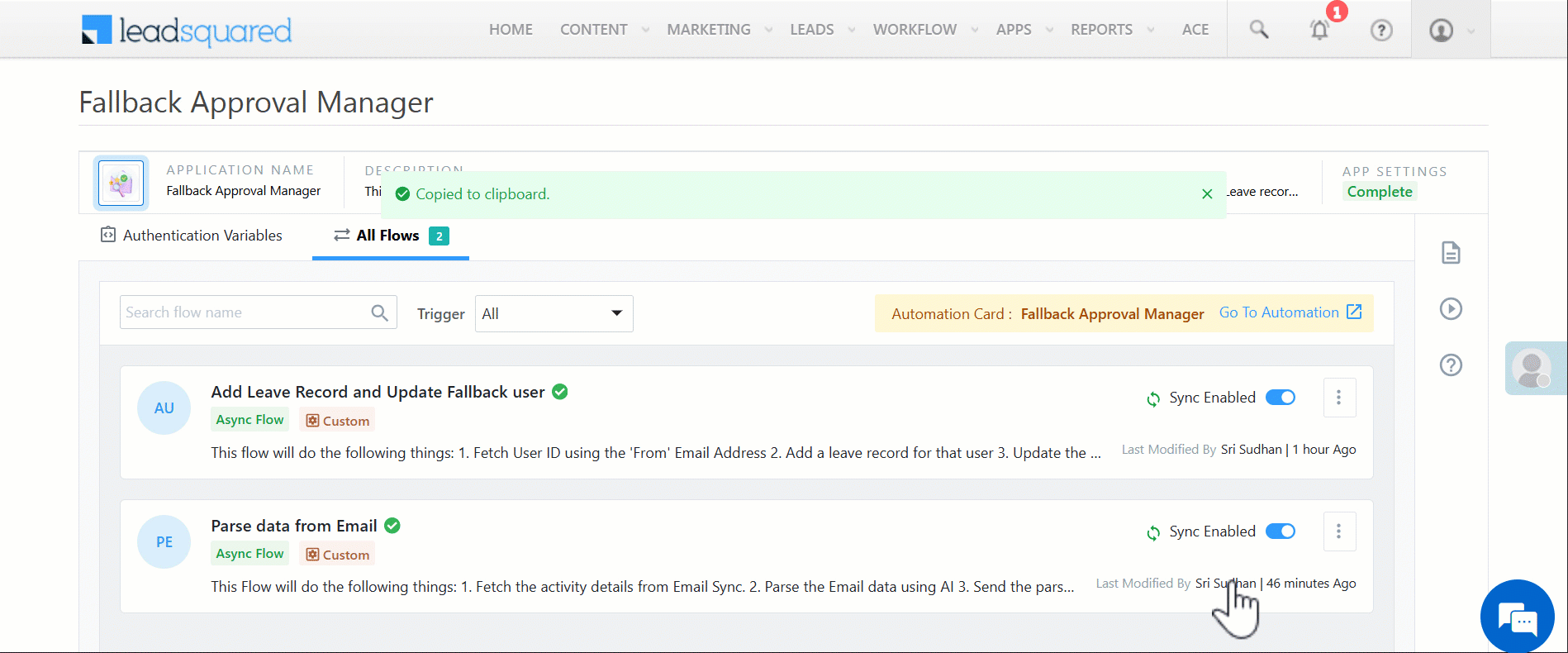The height and width of the screenshot is (653, 1568).
Task: Select the All Flows tab
Action: [391, 236]
